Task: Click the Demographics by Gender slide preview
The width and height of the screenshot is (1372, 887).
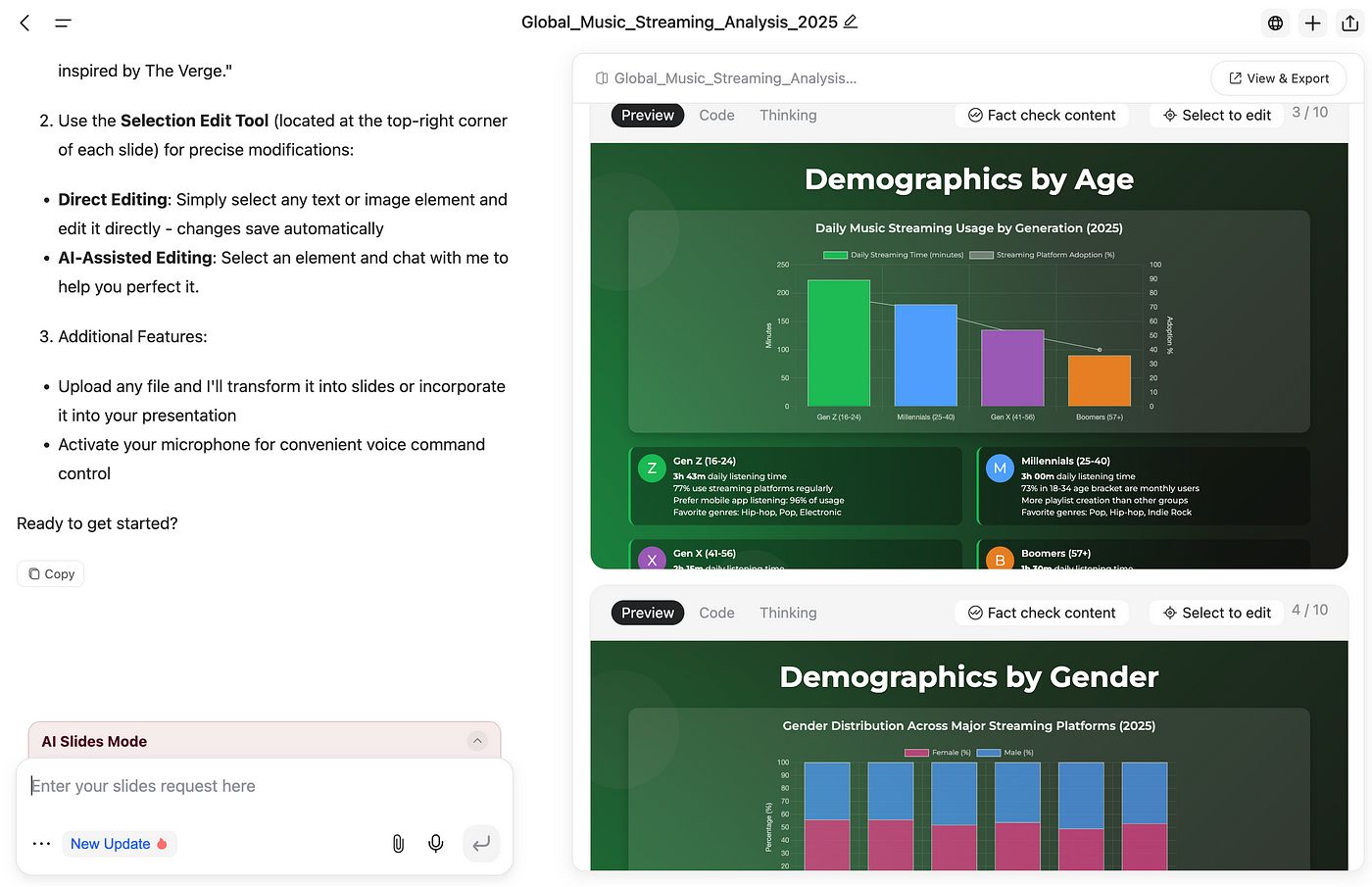Action: click(969, 756)
